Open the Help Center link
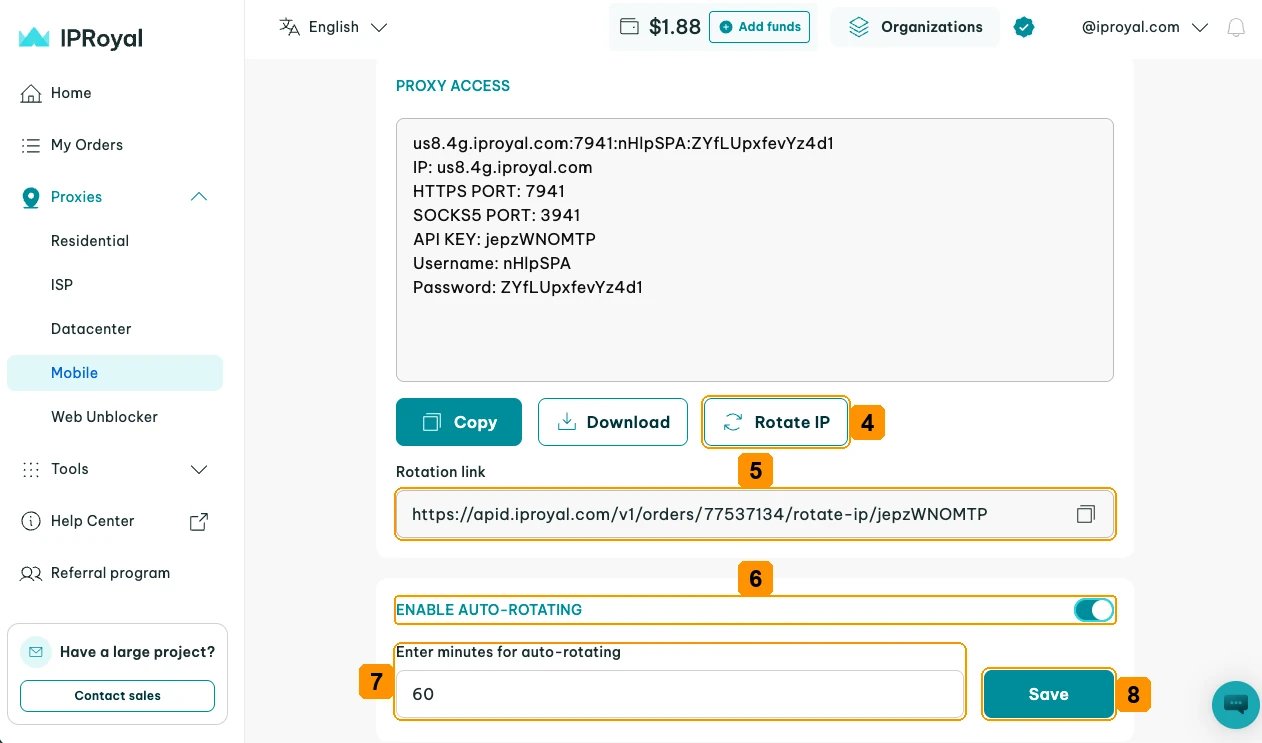 tap(92, 521)
